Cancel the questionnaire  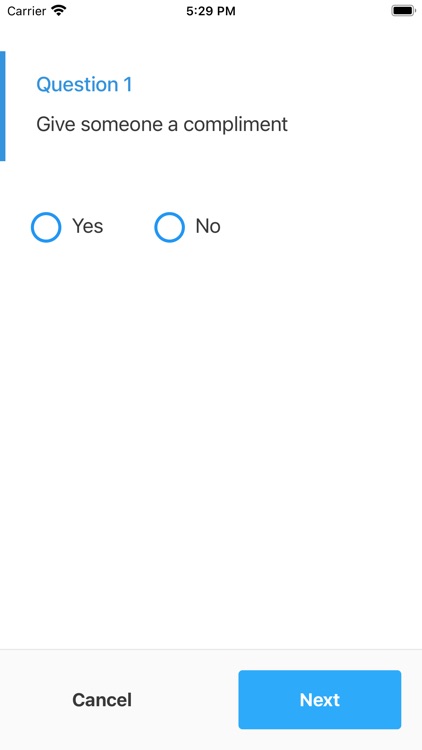point(102,700)
